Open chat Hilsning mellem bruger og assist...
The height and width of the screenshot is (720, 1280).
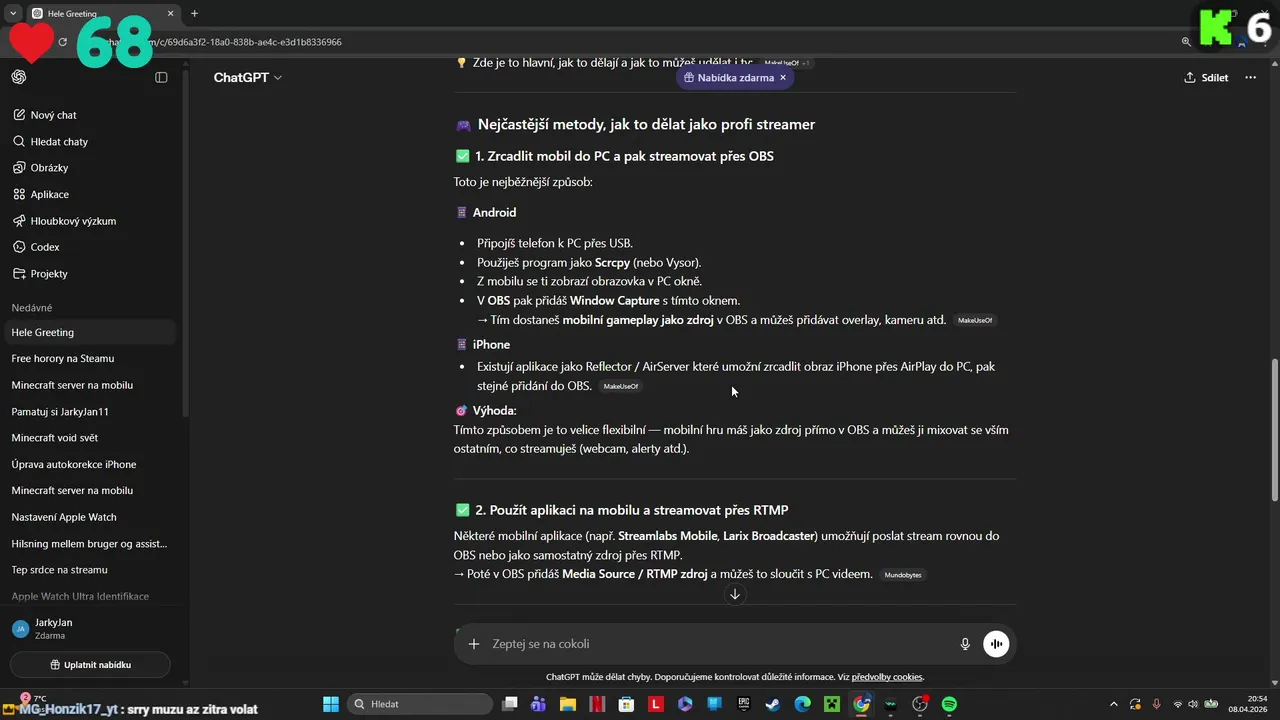[x=90, y=544]
